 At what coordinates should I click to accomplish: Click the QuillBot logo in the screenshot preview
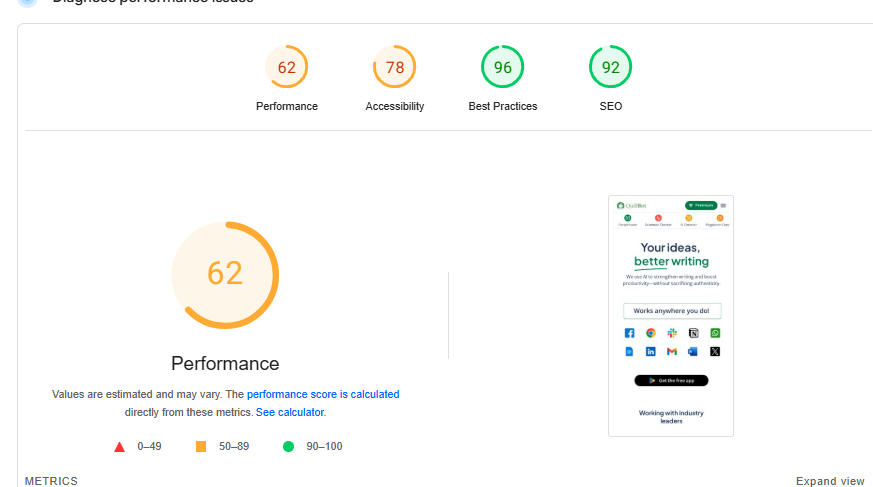(x=633, y=205)
